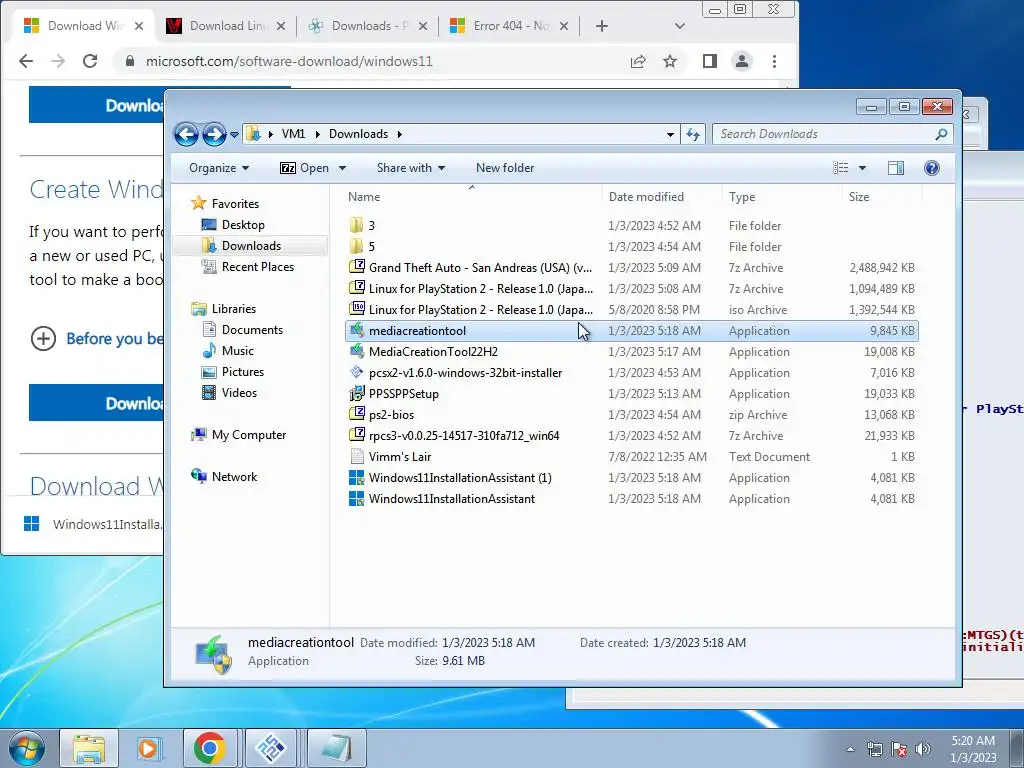Sort by Type column header

tap(742, 197)
